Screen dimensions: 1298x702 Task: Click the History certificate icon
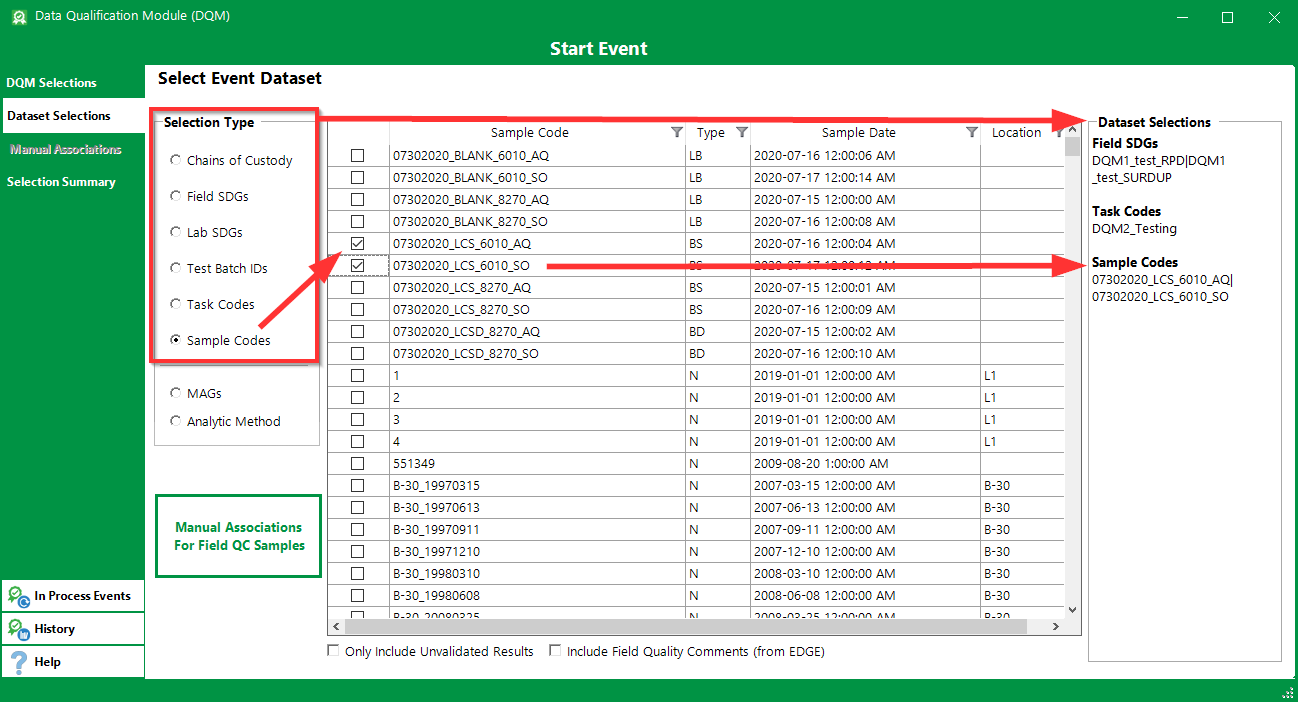pos(17,628)
